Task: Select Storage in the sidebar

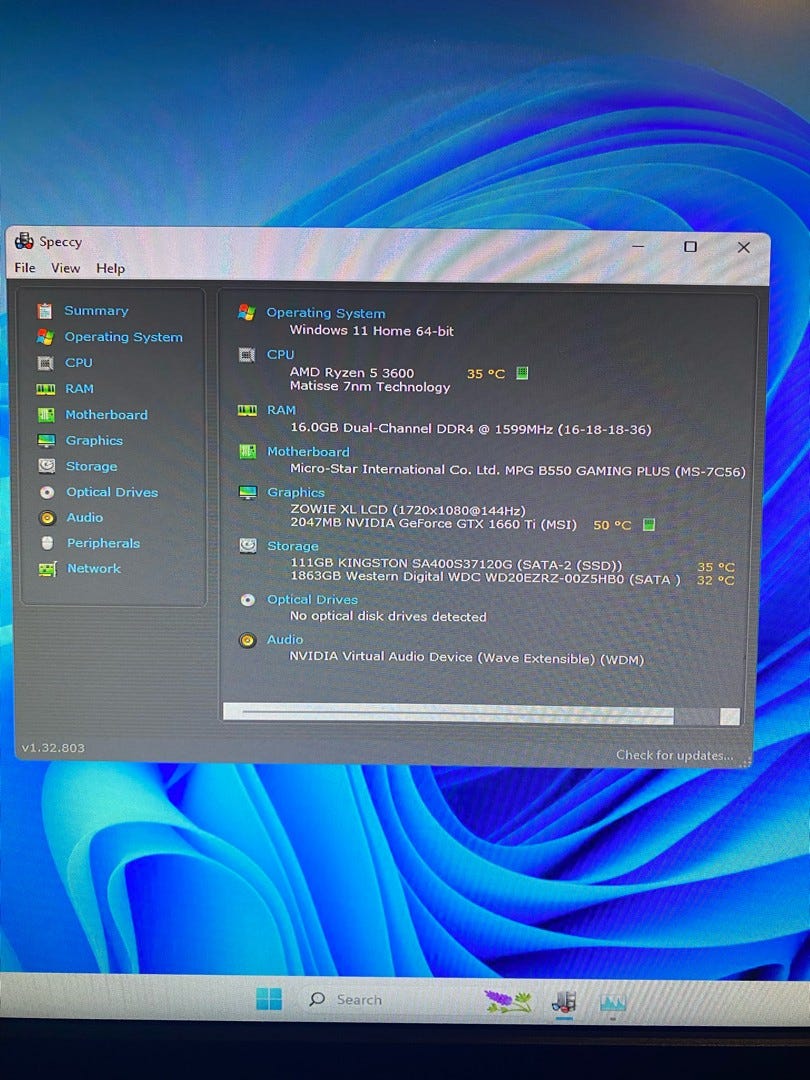Action: tap(92, 466)
